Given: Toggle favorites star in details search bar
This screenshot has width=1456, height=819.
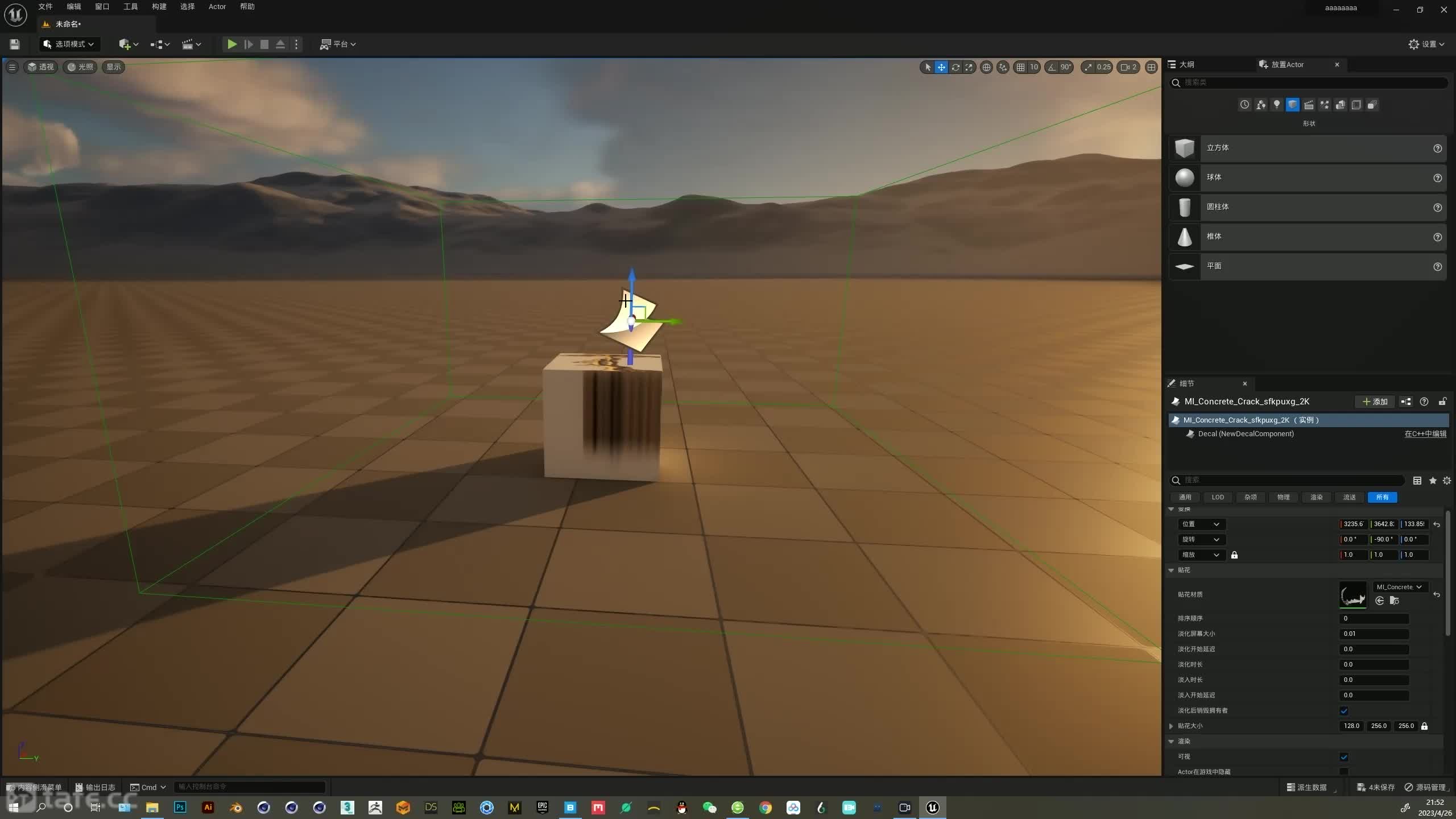Looking at the screenshot, I should coord(1433,481).
